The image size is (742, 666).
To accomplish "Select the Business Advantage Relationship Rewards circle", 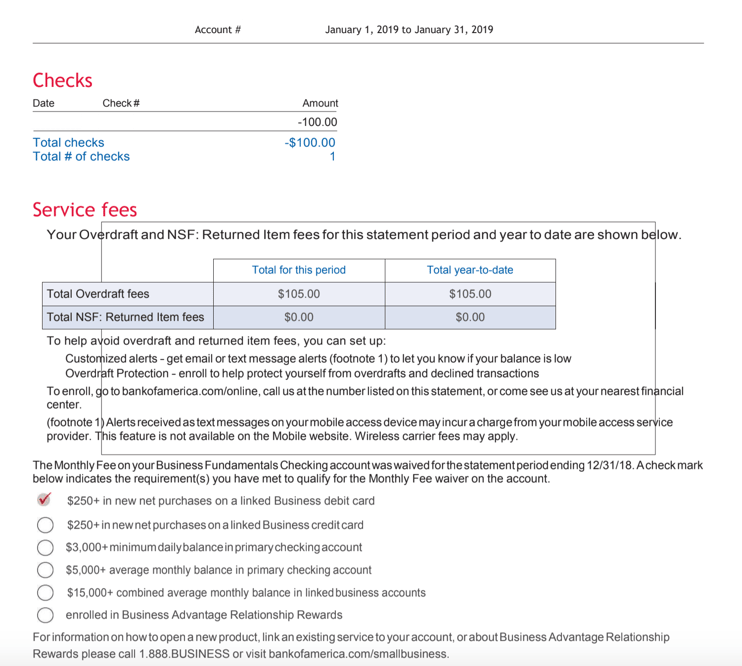I will [45, 615].
